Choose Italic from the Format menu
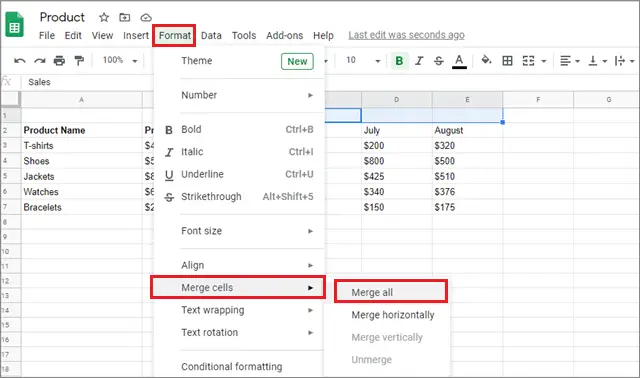The height and width of the screenshot is (378, 640). (239, 152)
